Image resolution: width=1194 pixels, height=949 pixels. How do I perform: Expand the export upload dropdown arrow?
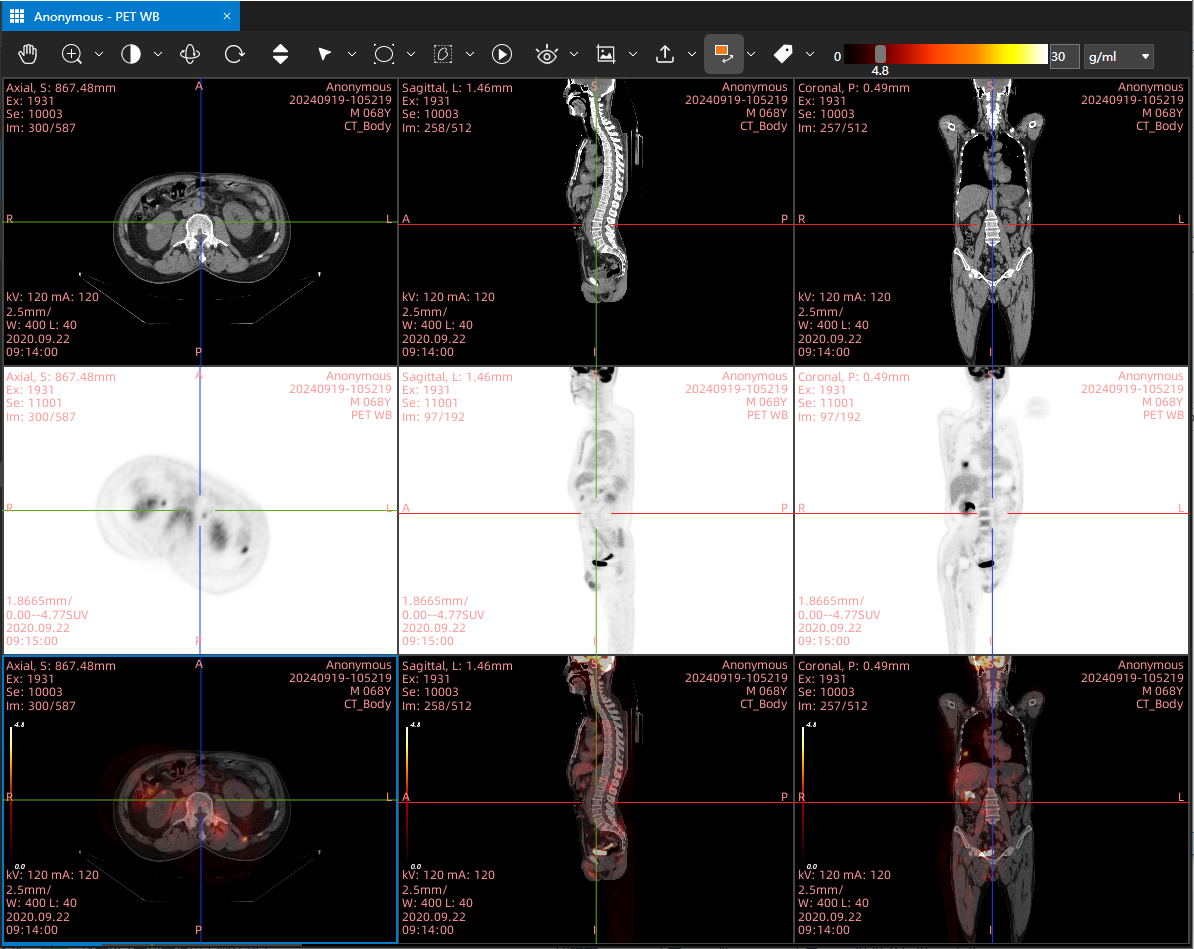click(691, 54)
